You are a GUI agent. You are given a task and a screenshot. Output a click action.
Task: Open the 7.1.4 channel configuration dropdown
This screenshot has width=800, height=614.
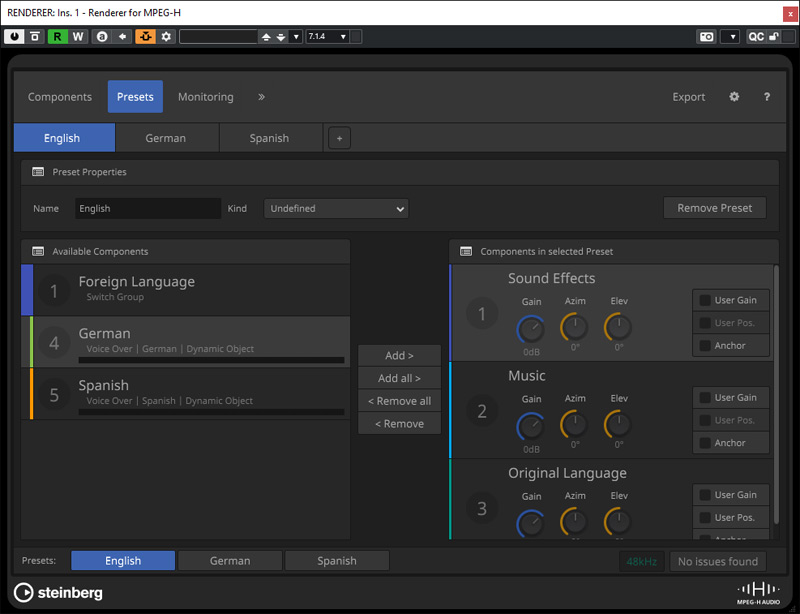click(330, 36)
